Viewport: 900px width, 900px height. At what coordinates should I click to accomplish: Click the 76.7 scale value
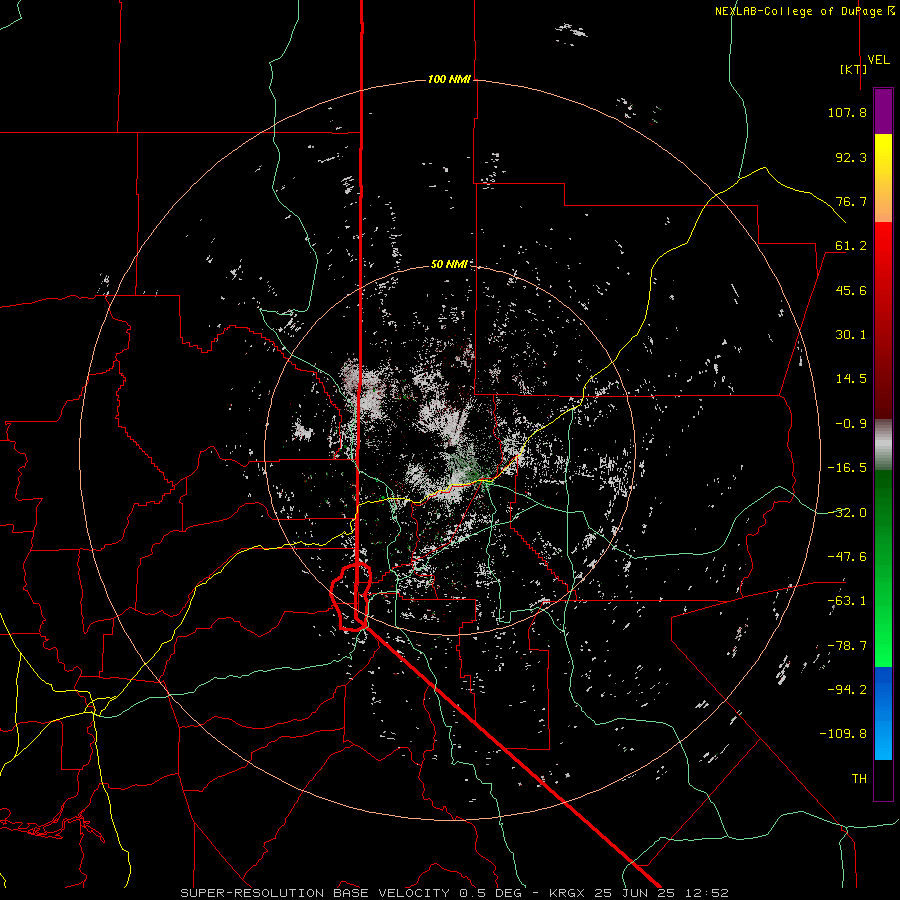(851, 201)
